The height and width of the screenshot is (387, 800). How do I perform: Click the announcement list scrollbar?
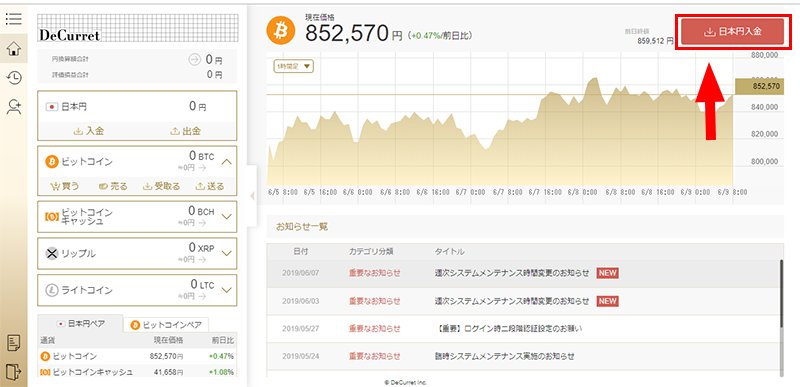point(781,293)
